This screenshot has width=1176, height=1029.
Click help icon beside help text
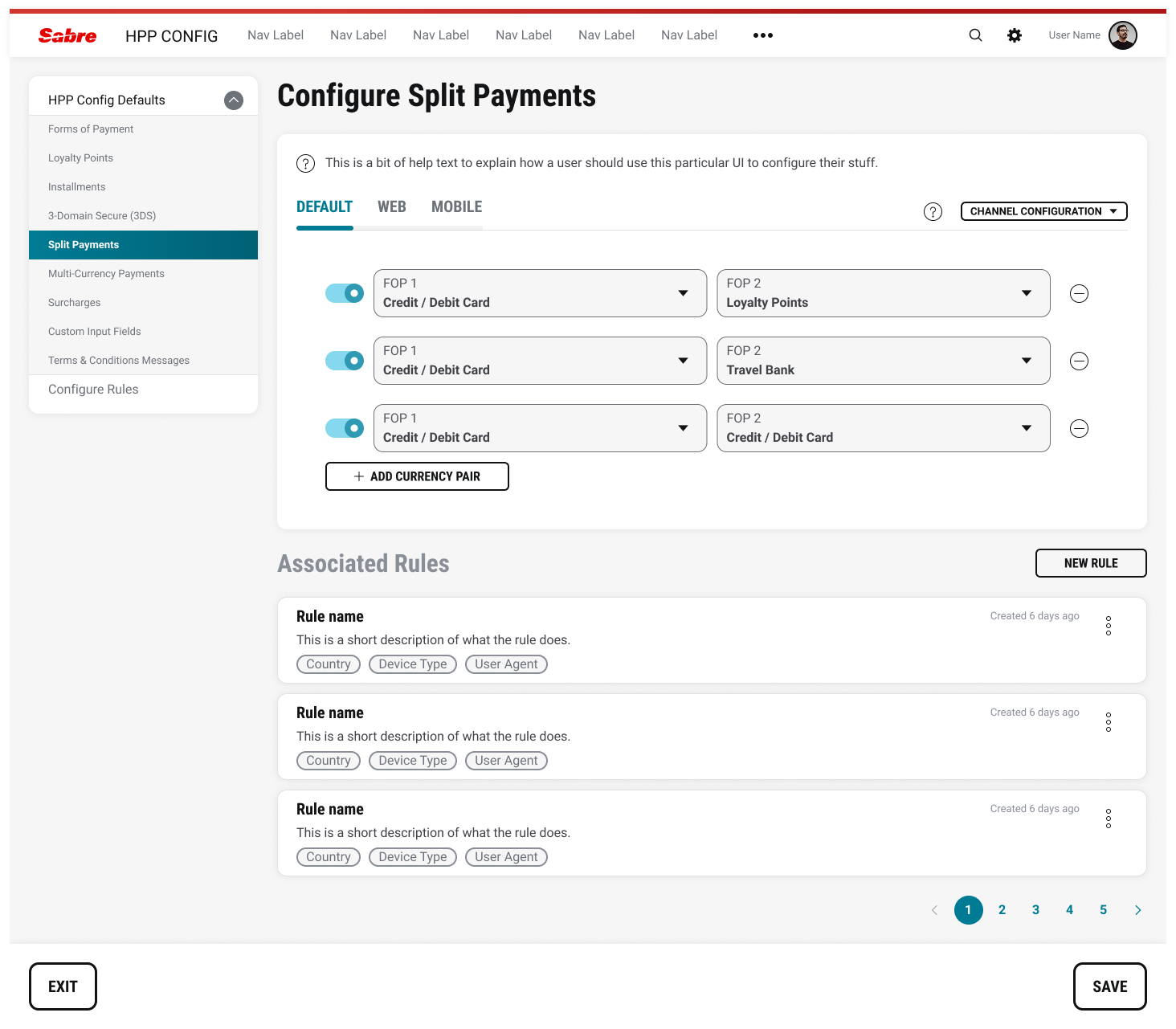coord(305,163)
